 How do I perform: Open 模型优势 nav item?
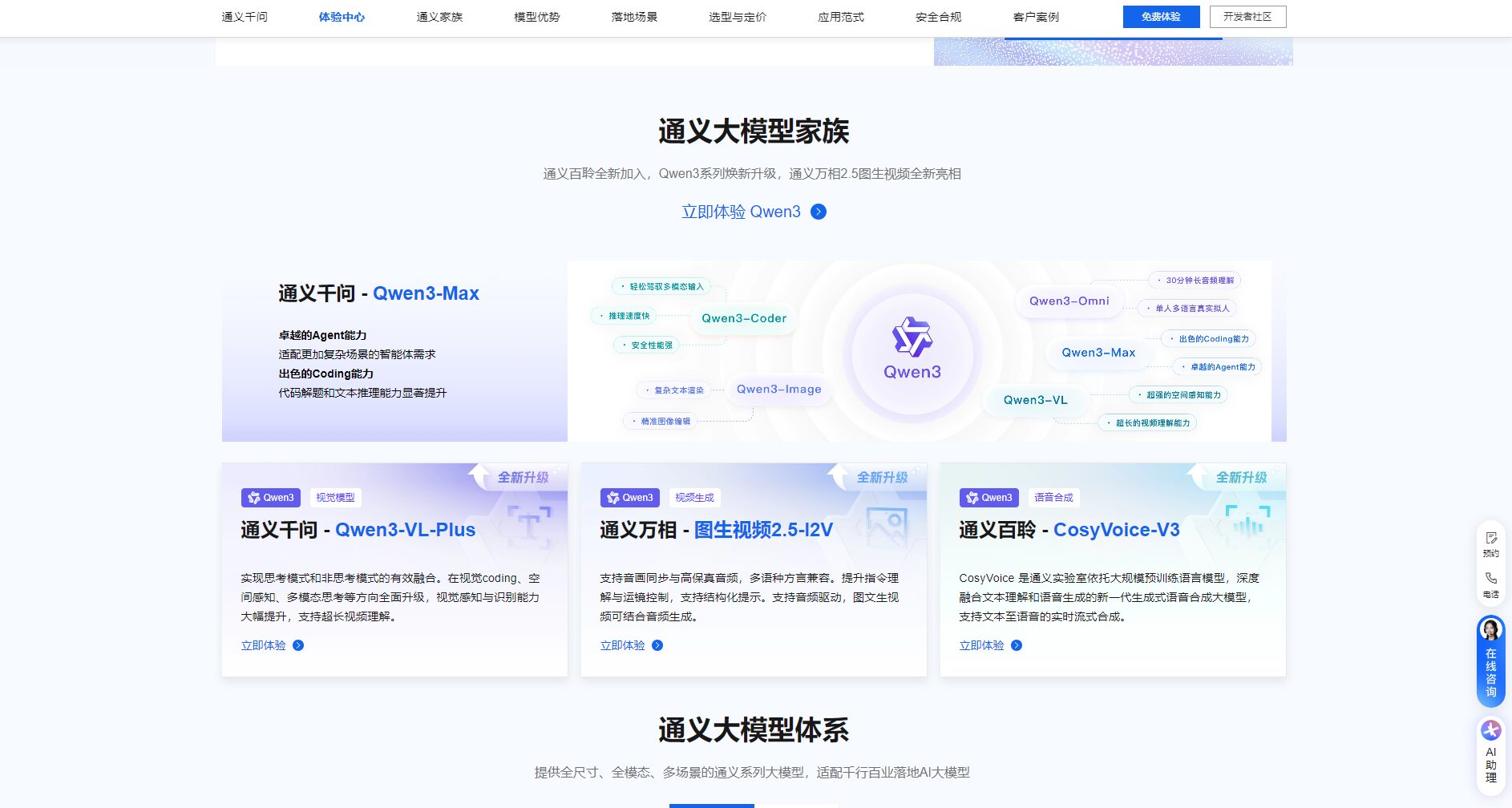tap(537, 17)
